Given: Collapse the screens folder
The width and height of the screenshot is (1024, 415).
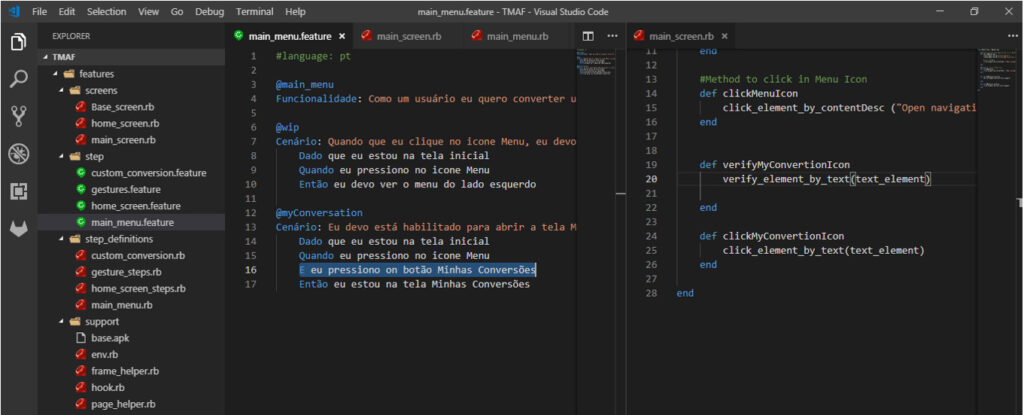Looking at the screenshot, I should click(x=62, y=90).
